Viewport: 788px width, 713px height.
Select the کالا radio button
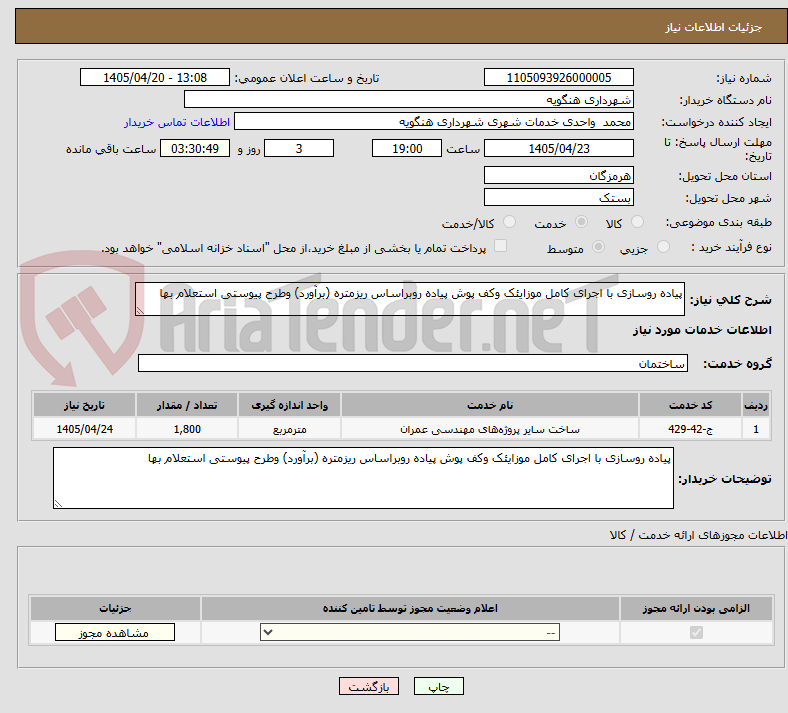[637, 222]
